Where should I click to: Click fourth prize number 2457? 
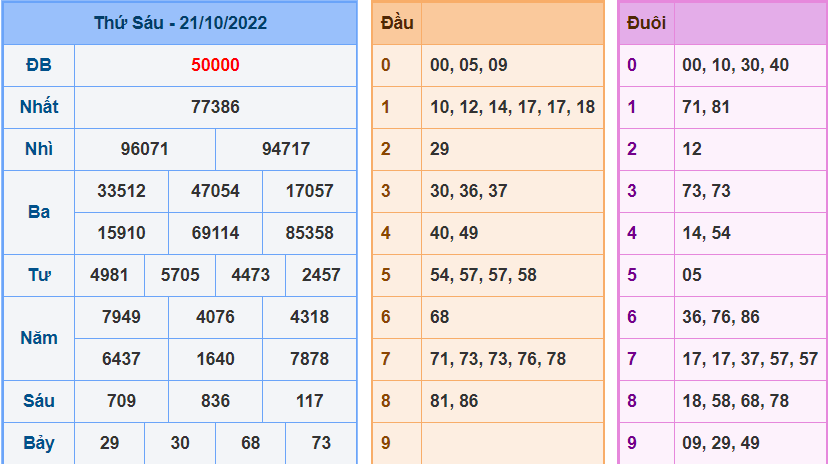pos(321,275)
